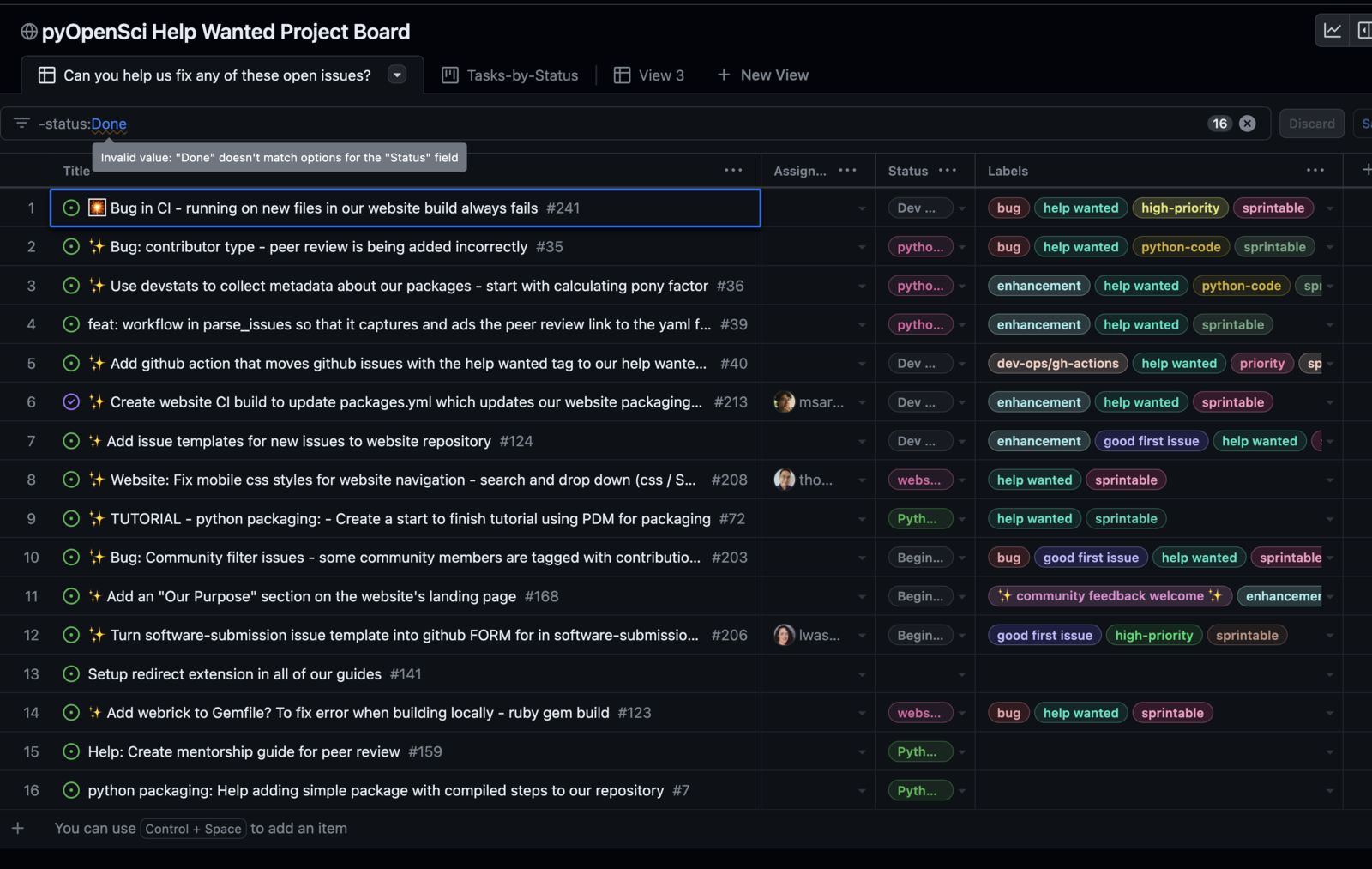Click the open issue icon for issue #206
Viewport: 1372px width, 869px height.
click(72, 635)
